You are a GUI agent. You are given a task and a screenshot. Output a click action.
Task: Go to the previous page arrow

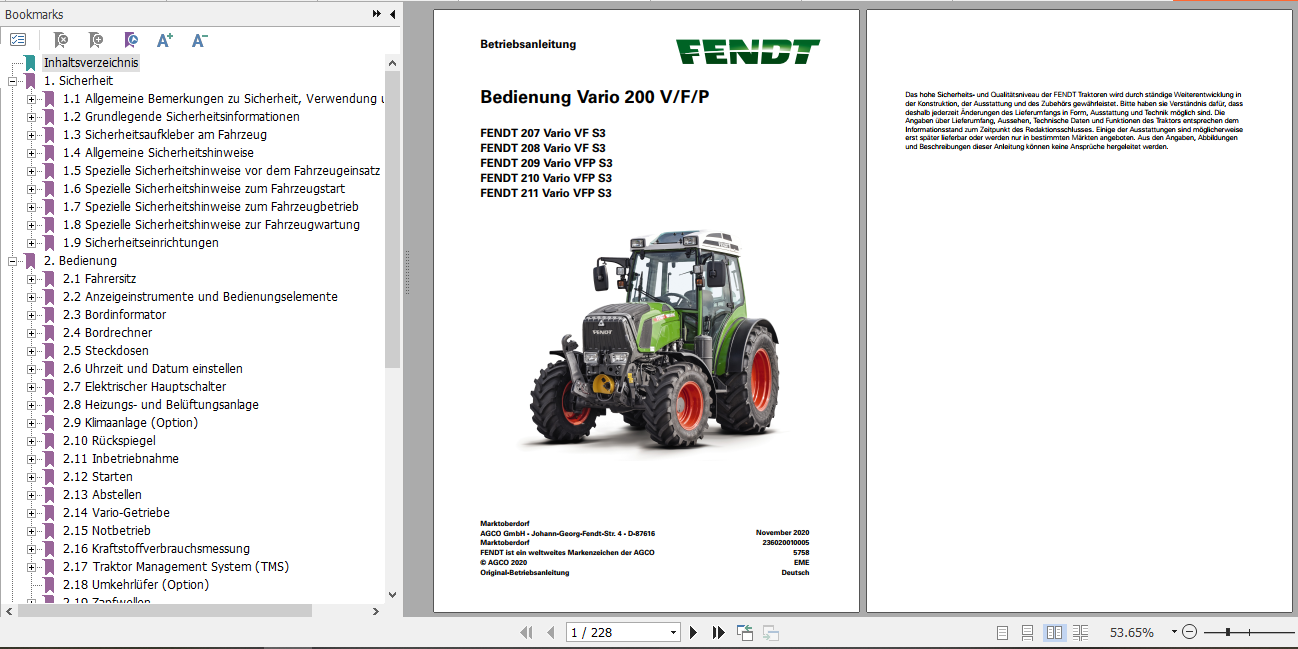point(550,632)
